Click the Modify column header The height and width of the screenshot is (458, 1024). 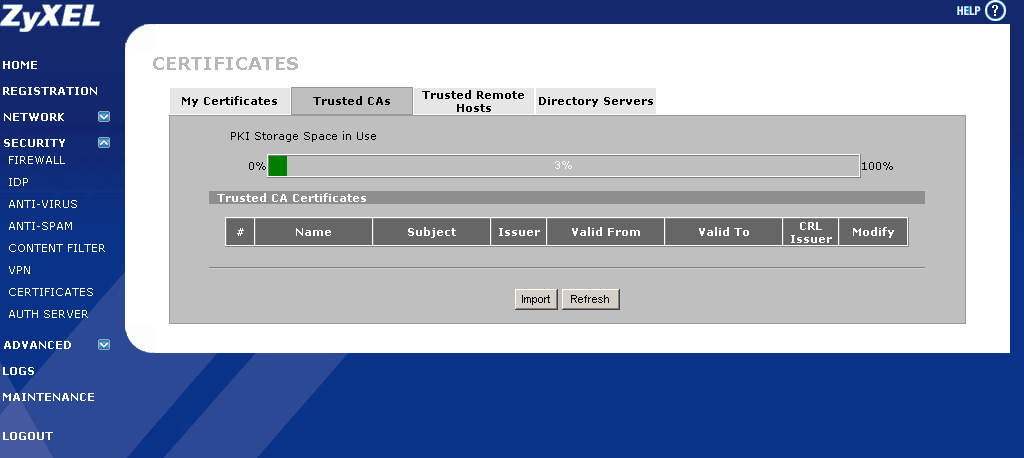click(873, 232)
